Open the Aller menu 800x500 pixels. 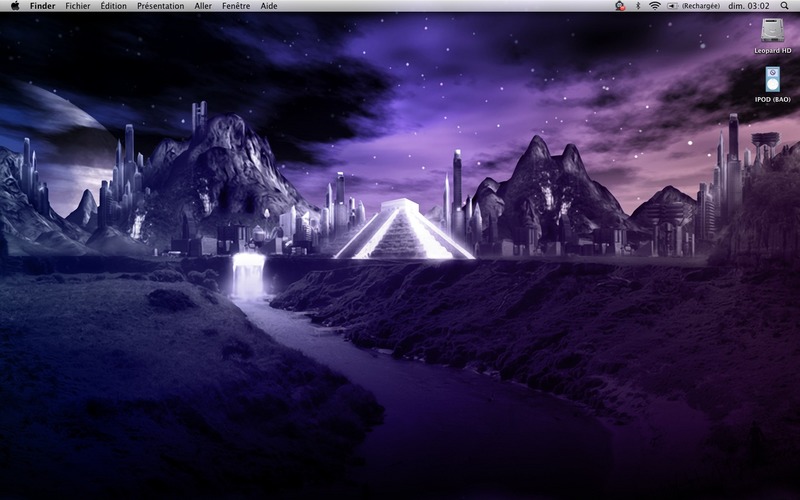[203, 6]
